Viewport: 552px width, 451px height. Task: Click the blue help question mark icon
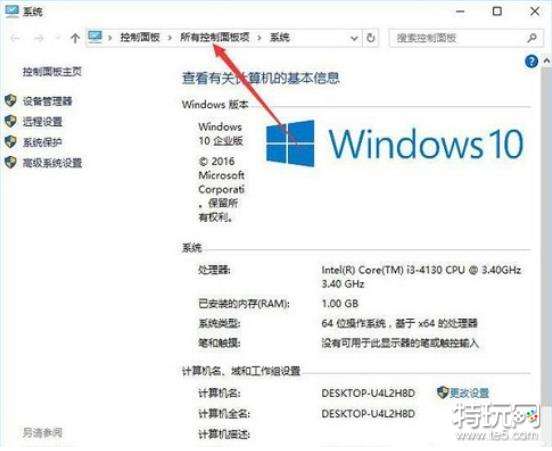coord(531,62)
